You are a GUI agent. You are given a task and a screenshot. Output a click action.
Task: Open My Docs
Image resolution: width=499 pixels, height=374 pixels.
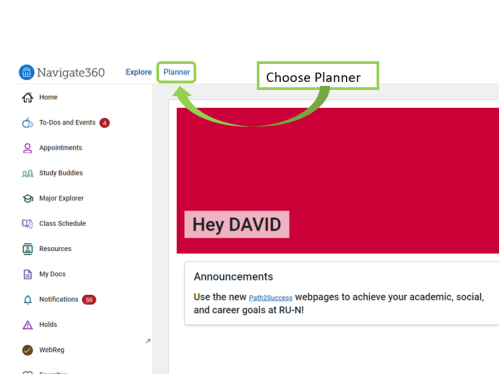52,274
